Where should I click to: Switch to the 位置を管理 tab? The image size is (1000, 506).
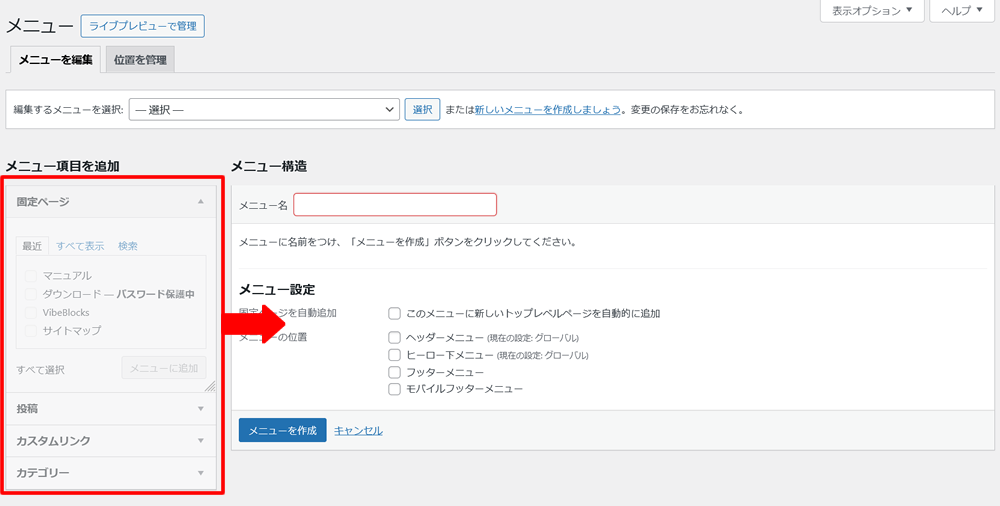click(140, 60)
